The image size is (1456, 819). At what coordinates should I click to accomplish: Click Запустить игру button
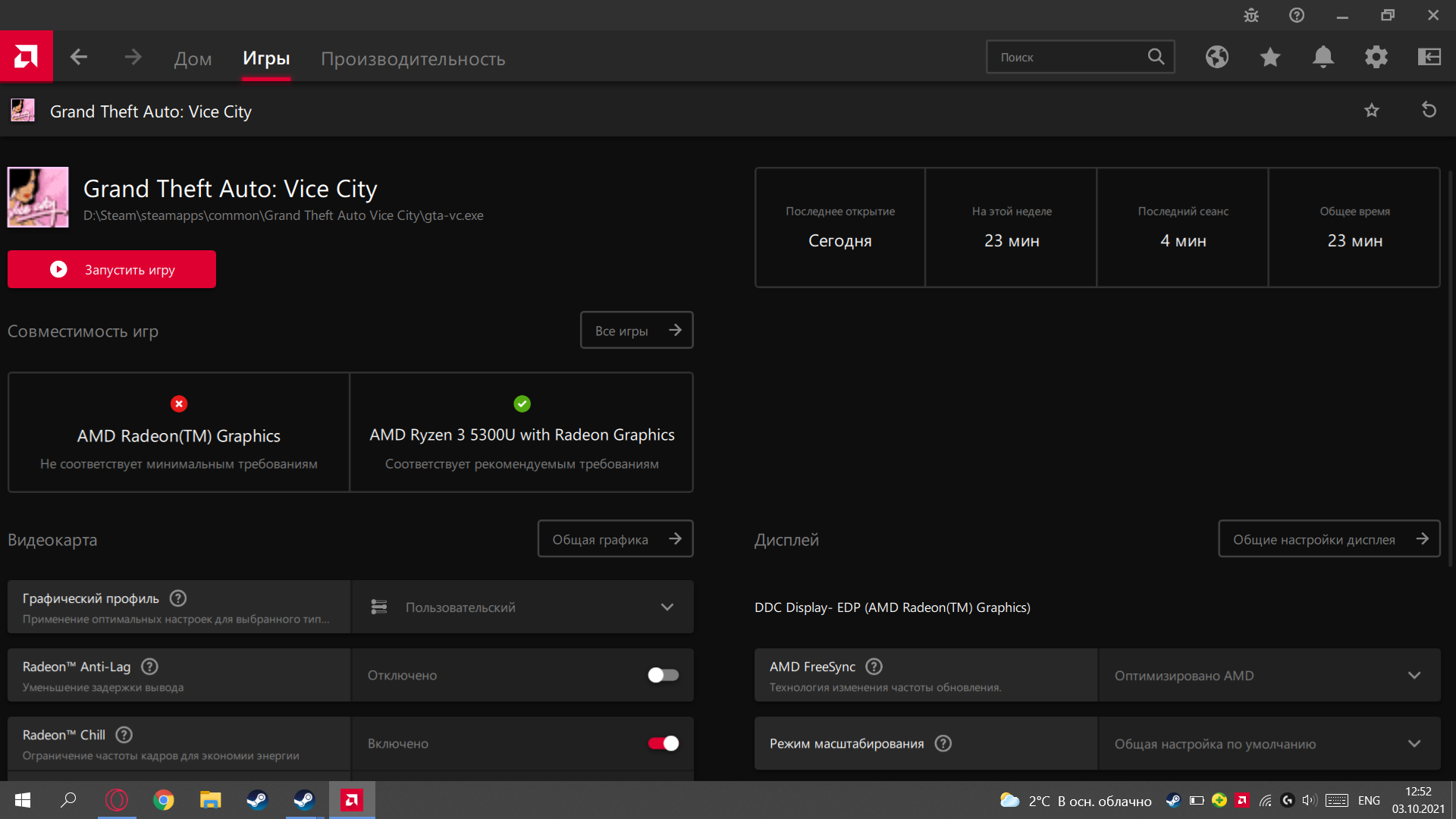111,269
